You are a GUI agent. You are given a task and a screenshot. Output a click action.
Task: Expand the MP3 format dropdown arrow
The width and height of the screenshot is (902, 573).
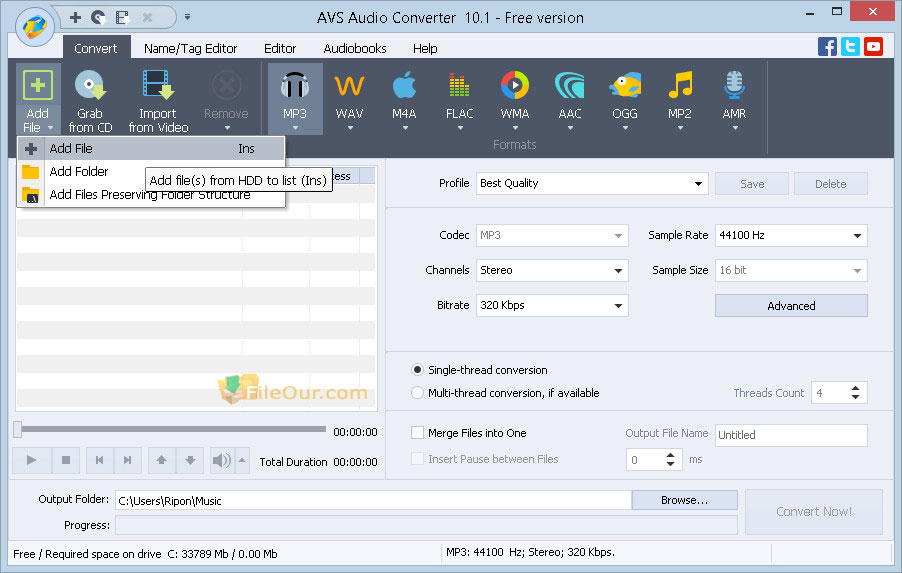coord(295,128)
